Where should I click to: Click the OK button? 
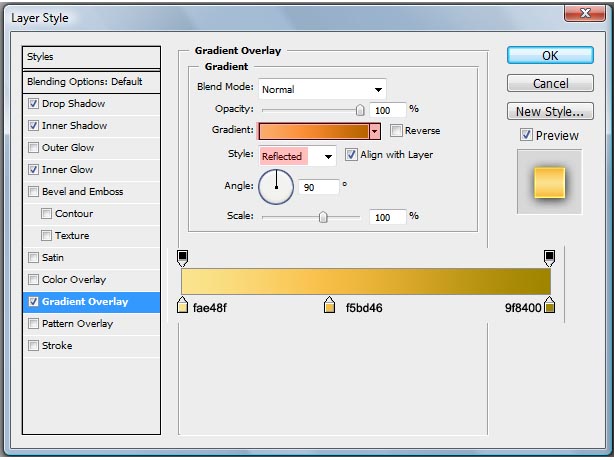[550, 55]
